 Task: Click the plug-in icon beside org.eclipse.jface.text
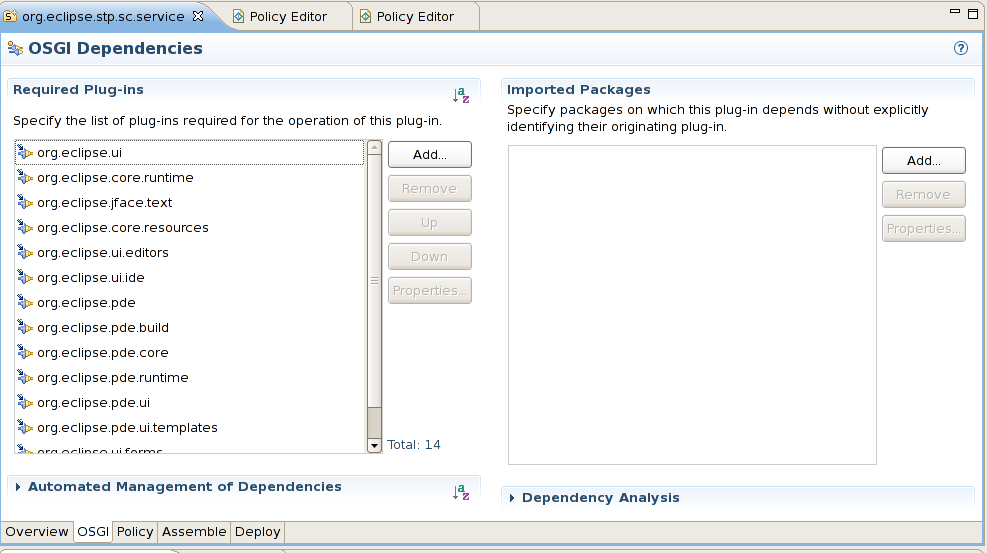[x=25, y=203]
